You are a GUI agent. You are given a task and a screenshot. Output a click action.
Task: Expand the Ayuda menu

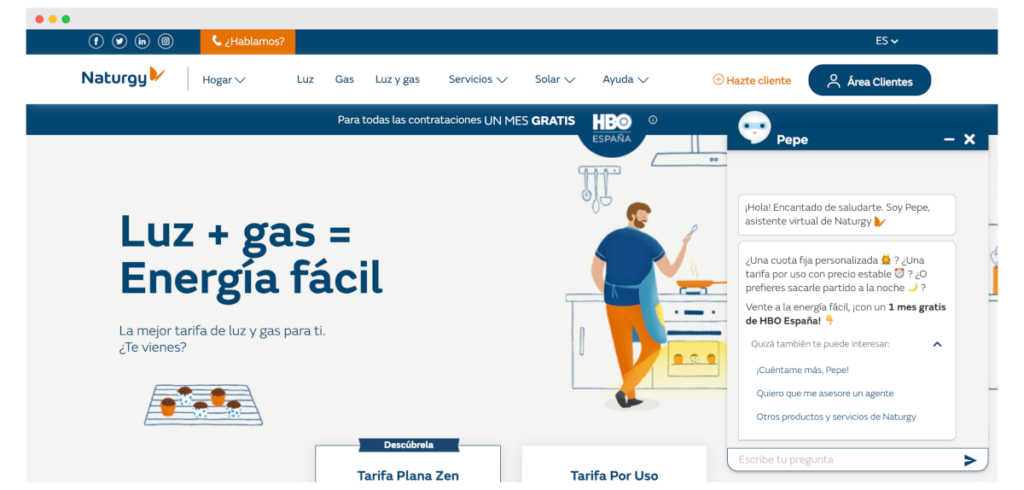tap(625, 79)
